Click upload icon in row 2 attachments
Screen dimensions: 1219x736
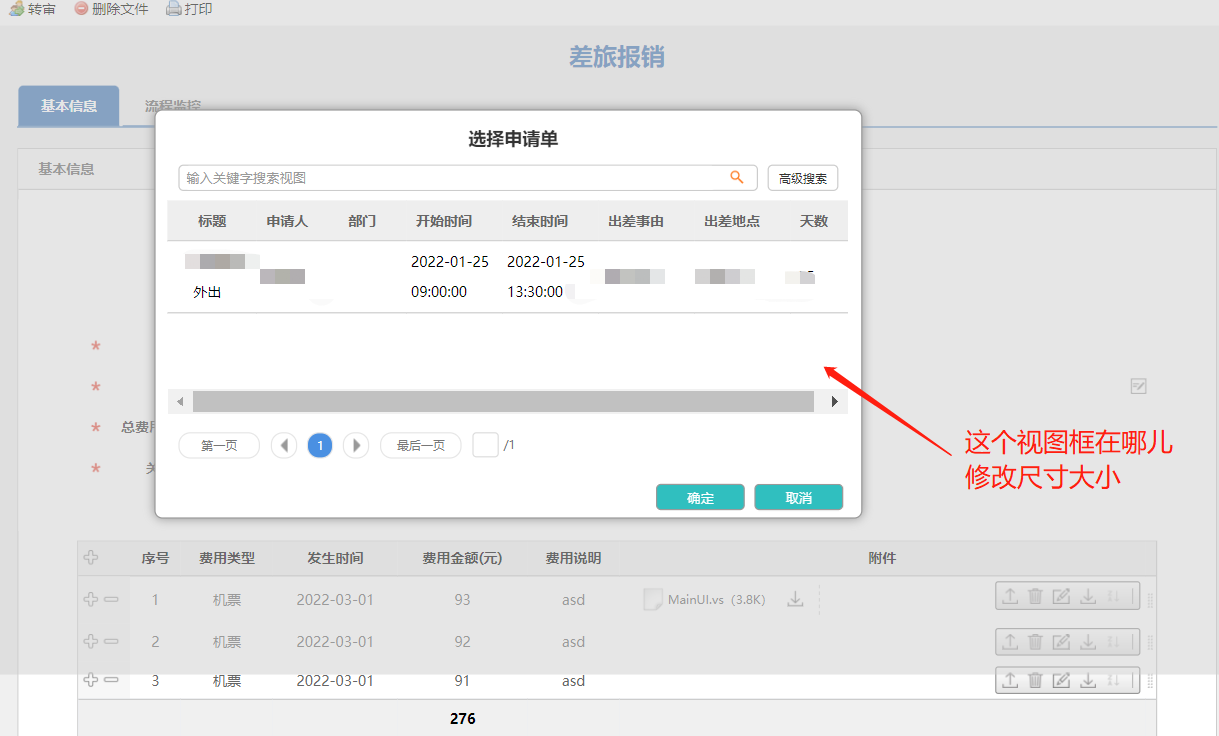tap(1010, 640)
